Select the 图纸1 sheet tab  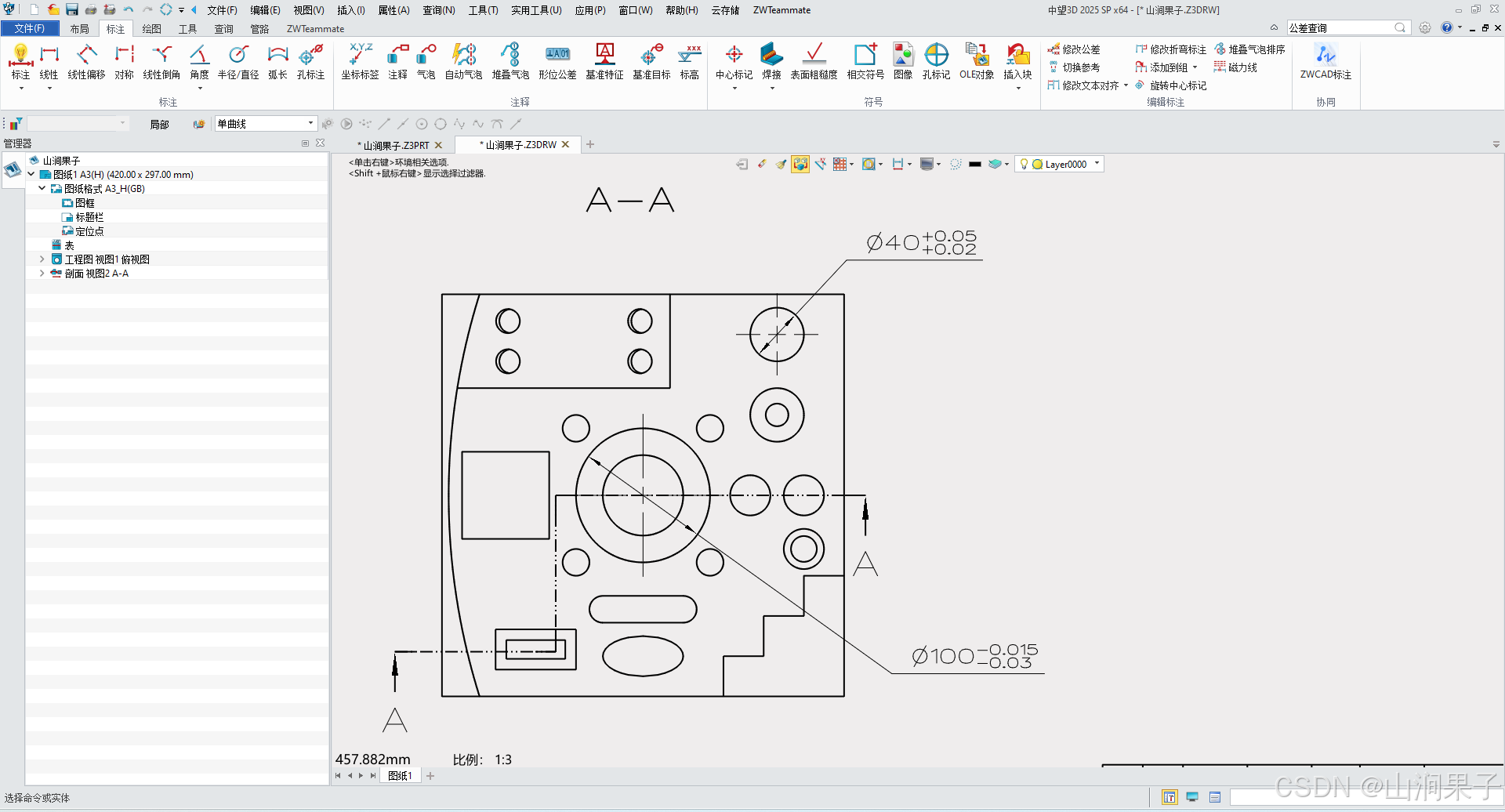click(400, 776)
